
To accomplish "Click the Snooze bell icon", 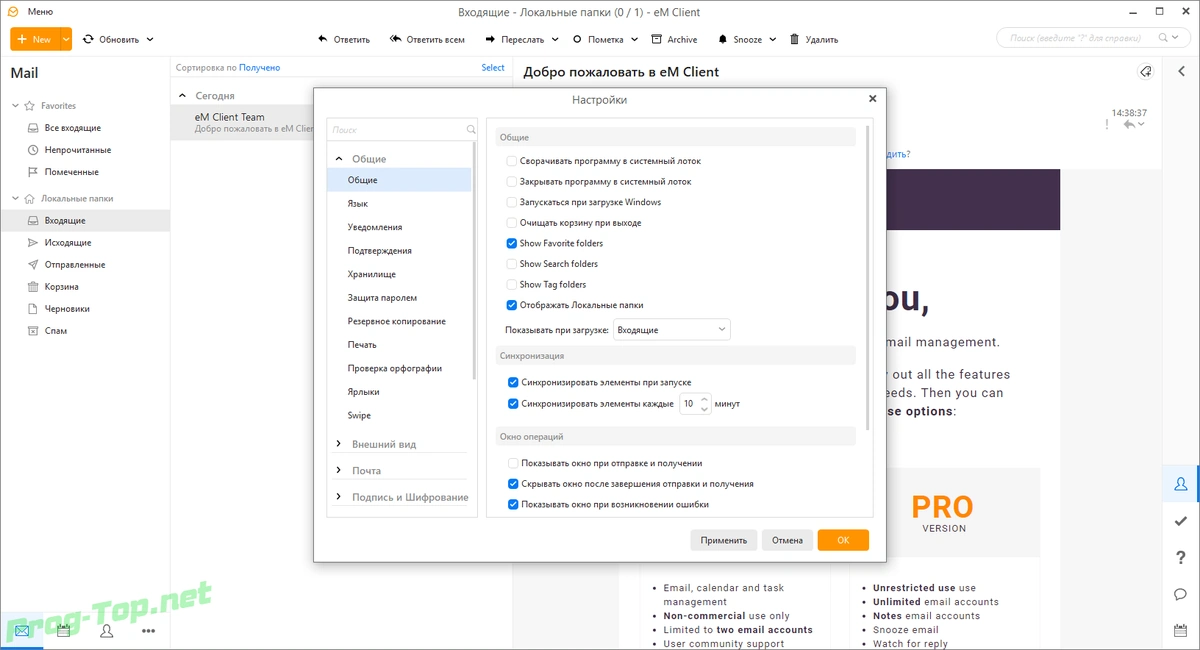I will click(x=722, y=39).
